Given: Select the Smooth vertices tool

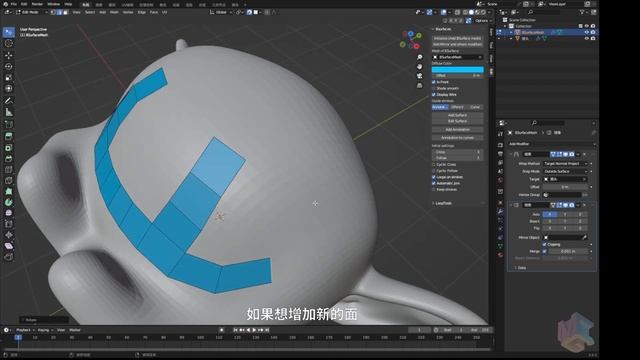Looking at the screenshot, I should (x=9, y=213).
